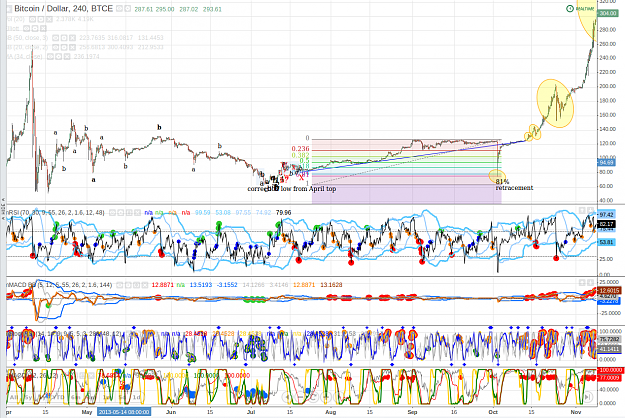
Task: Select the '81% retracement' text annotation
Action: [514, 184]
